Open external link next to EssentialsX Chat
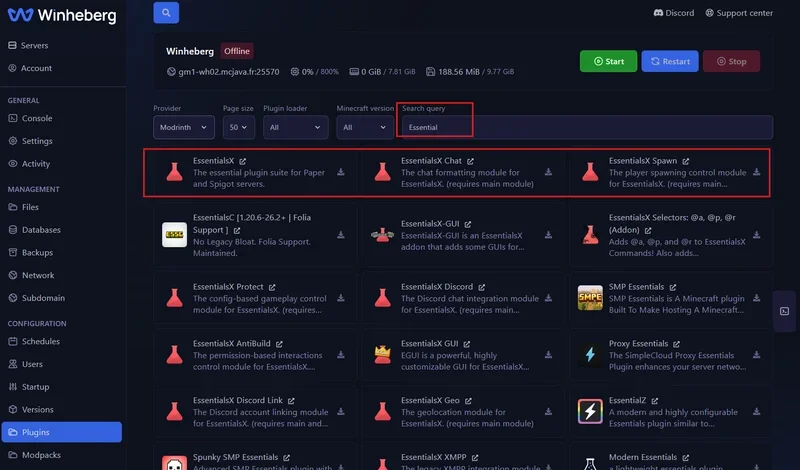This screenshot has height=470, width=800. (470, 161)
